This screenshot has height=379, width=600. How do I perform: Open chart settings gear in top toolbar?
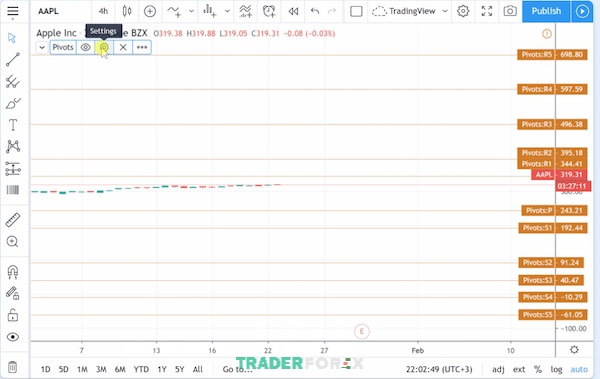(463, 11)
